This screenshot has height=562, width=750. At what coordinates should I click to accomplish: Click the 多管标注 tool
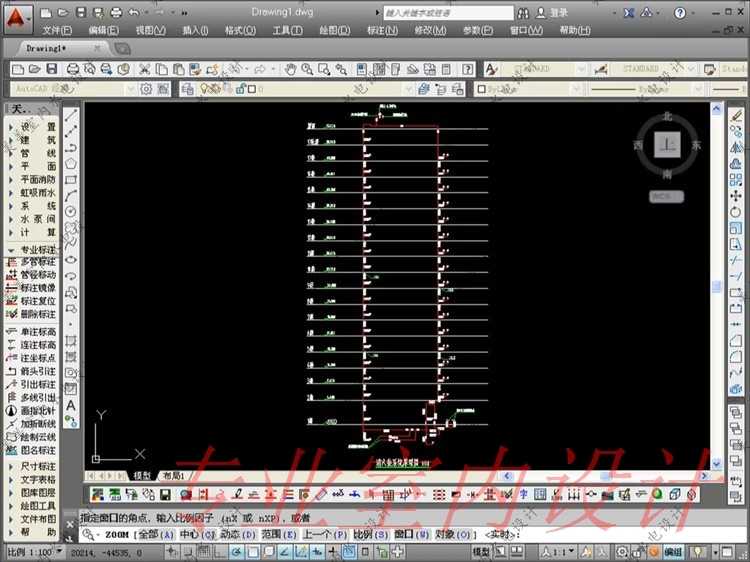pos(32,262)
